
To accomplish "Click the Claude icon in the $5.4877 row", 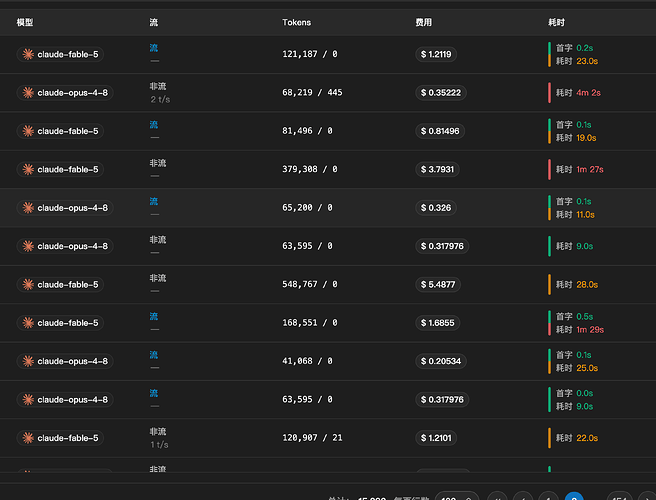I will pyautogui.click(x=28, y=285).
